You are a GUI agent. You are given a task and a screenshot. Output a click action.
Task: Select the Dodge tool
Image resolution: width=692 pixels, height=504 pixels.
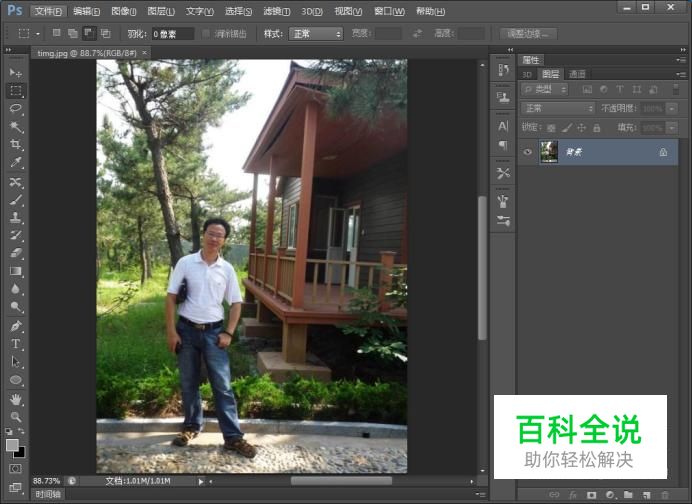coord(16,307)
